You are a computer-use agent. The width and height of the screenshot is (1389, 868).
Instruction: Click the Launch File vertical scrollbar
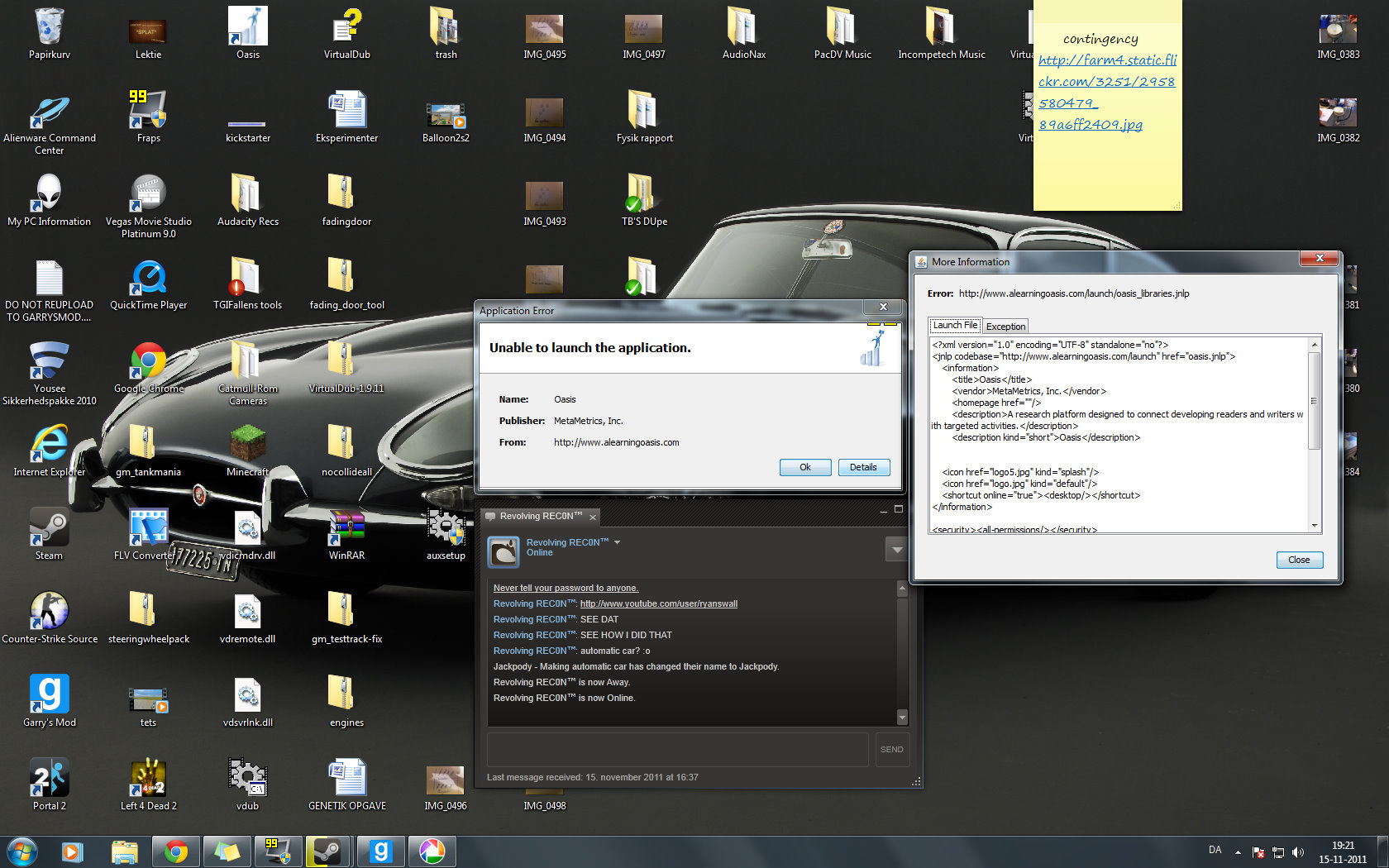pyautogui.click(x=1314, y=401)
